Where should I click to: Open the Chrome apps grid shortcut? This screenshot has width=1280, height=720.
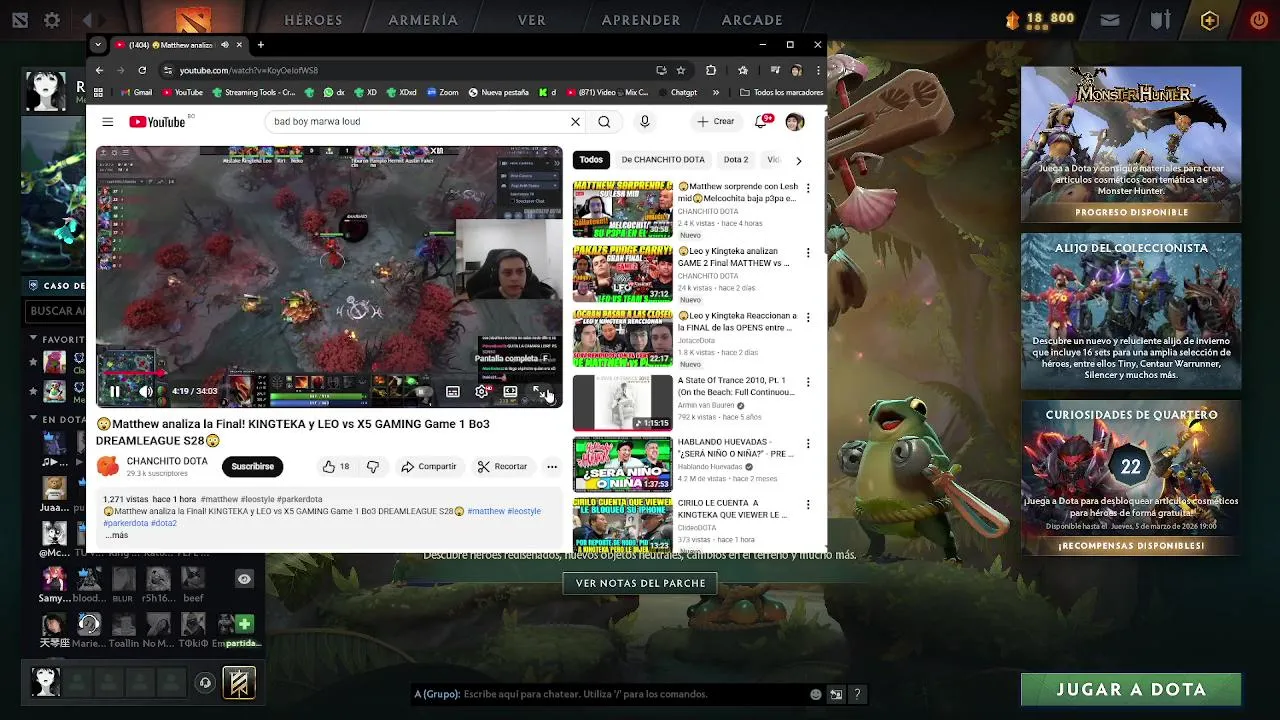click(x=98, y=92)
